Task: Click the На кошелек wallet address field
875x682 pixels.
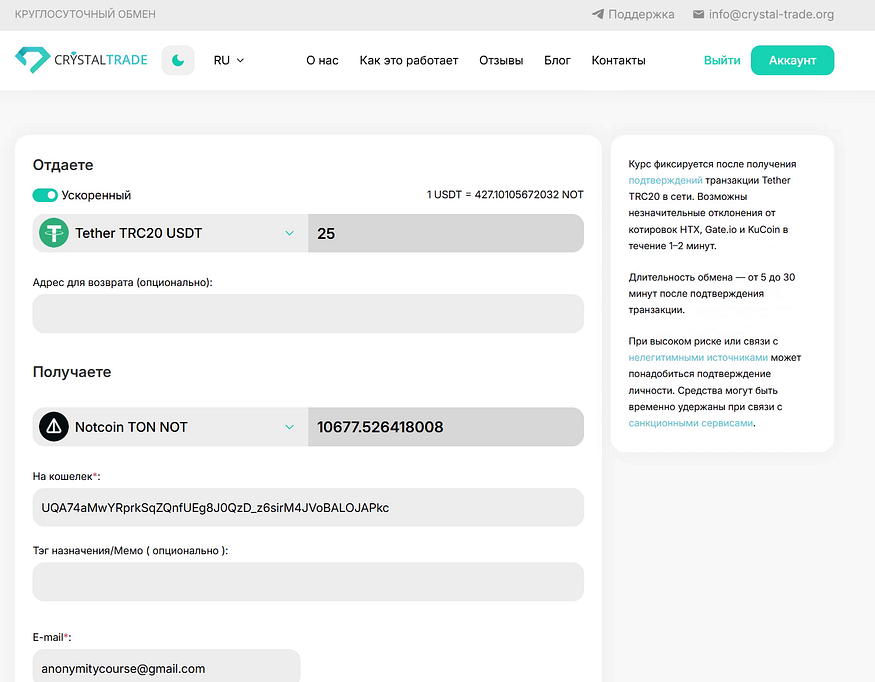Action: coord(308,507)
